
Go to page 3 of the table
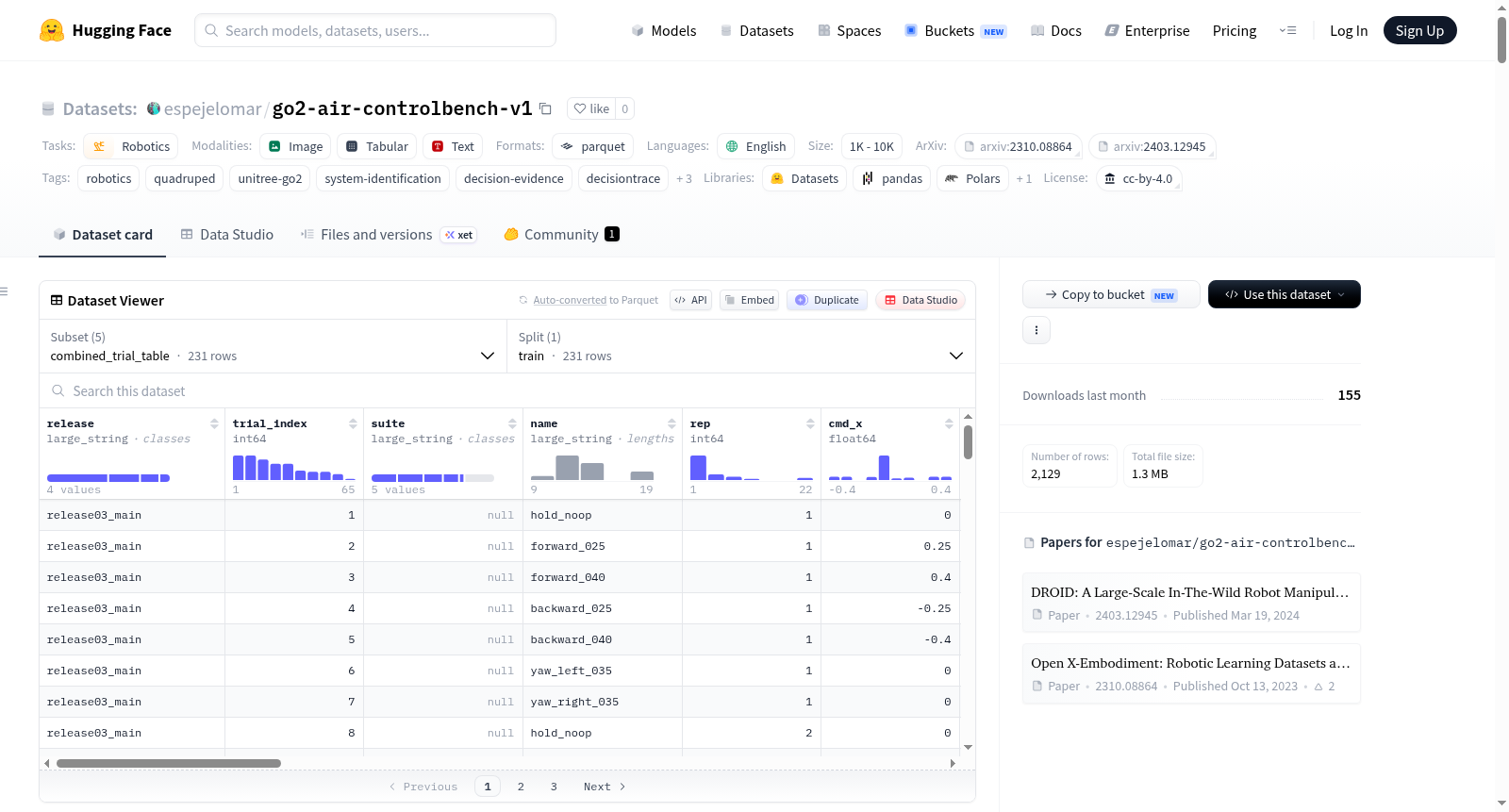pos(554,787)
